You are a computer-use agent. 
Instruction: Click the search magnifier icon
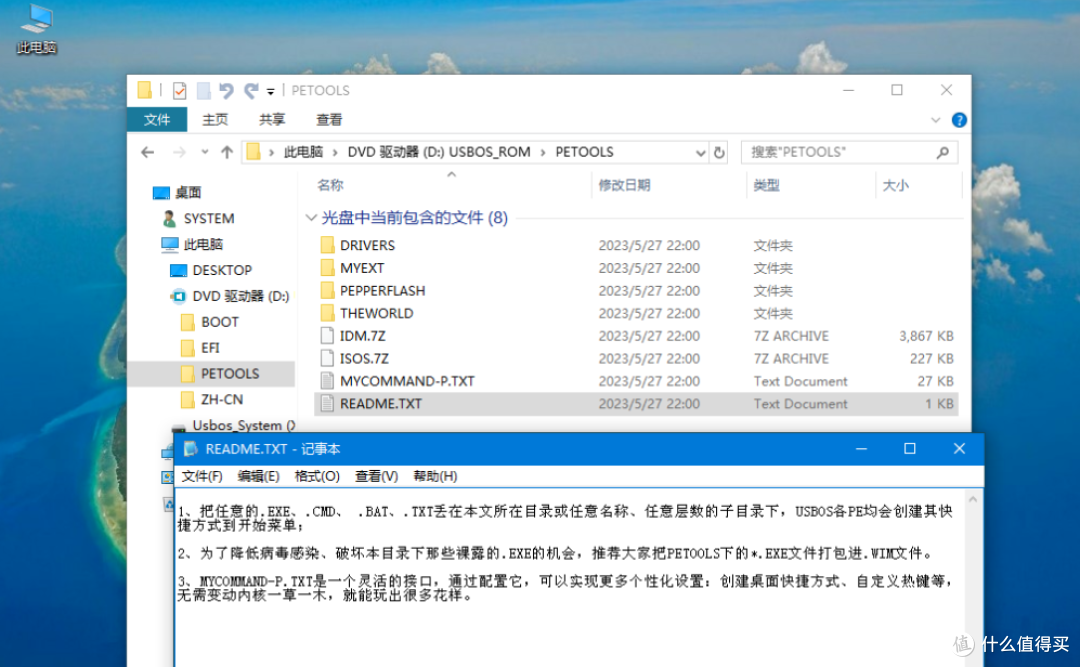pyautogui.click(x=943, y=152)
